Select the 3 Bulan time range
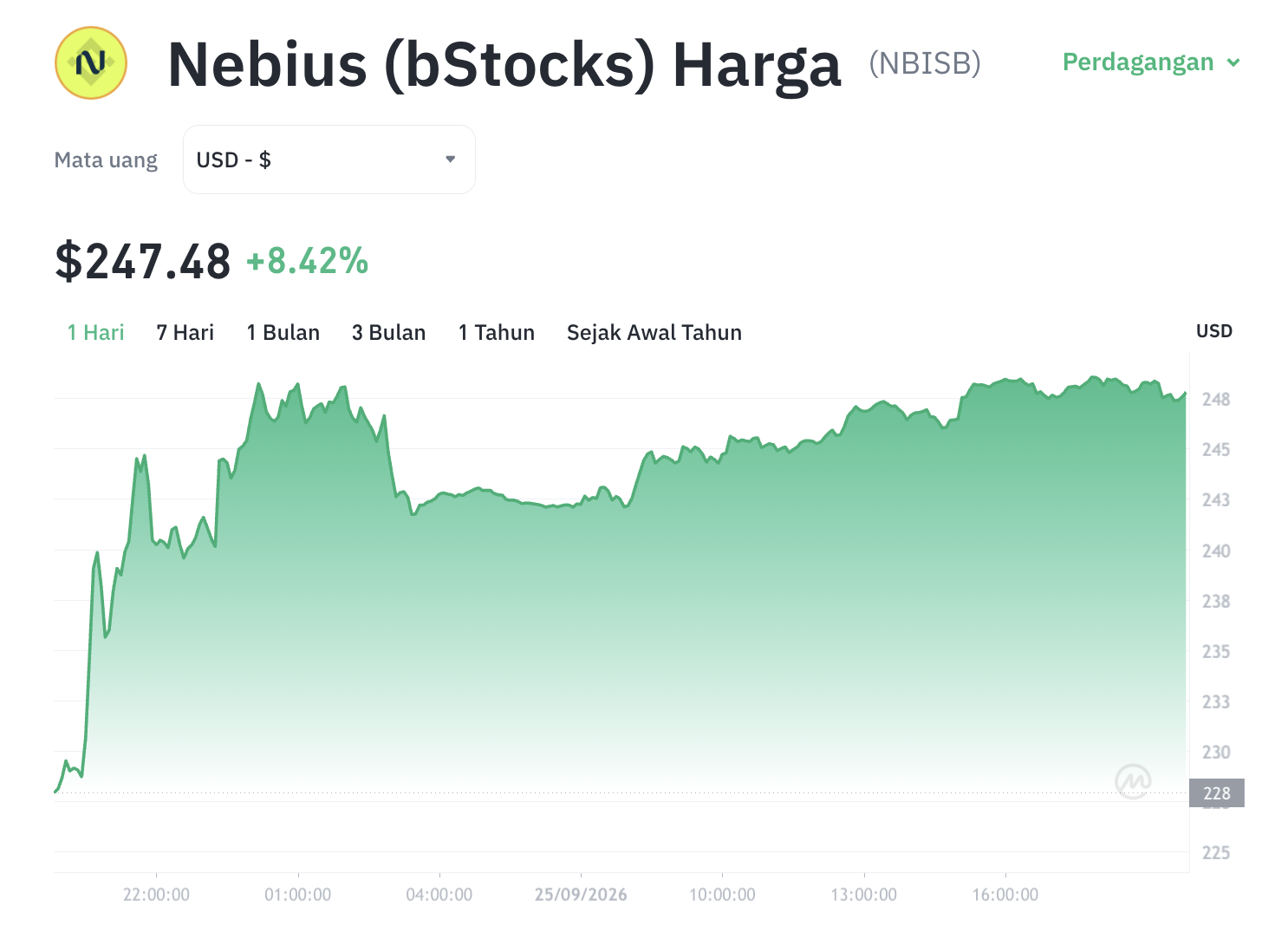 coord(388,333)
